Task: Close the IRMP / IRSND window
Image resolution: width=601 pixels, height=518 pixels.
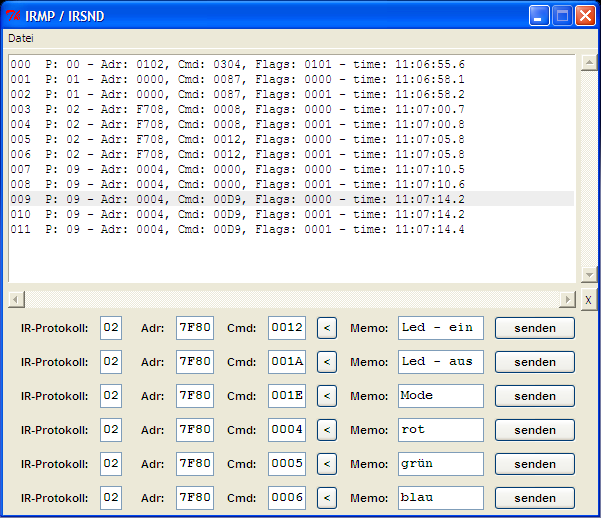Action: pos(585,16)
